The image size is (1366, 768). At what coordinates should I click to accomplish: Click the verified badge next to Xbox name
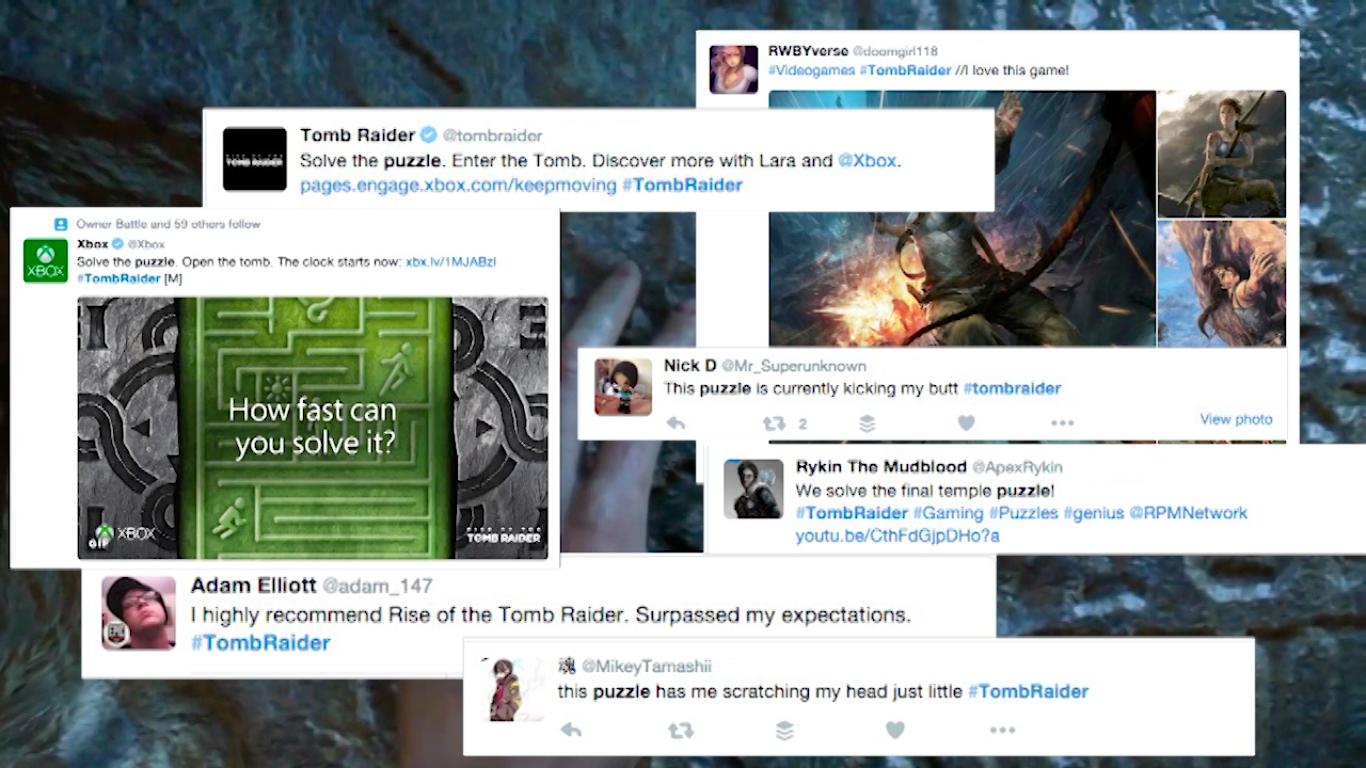point(118,244)
